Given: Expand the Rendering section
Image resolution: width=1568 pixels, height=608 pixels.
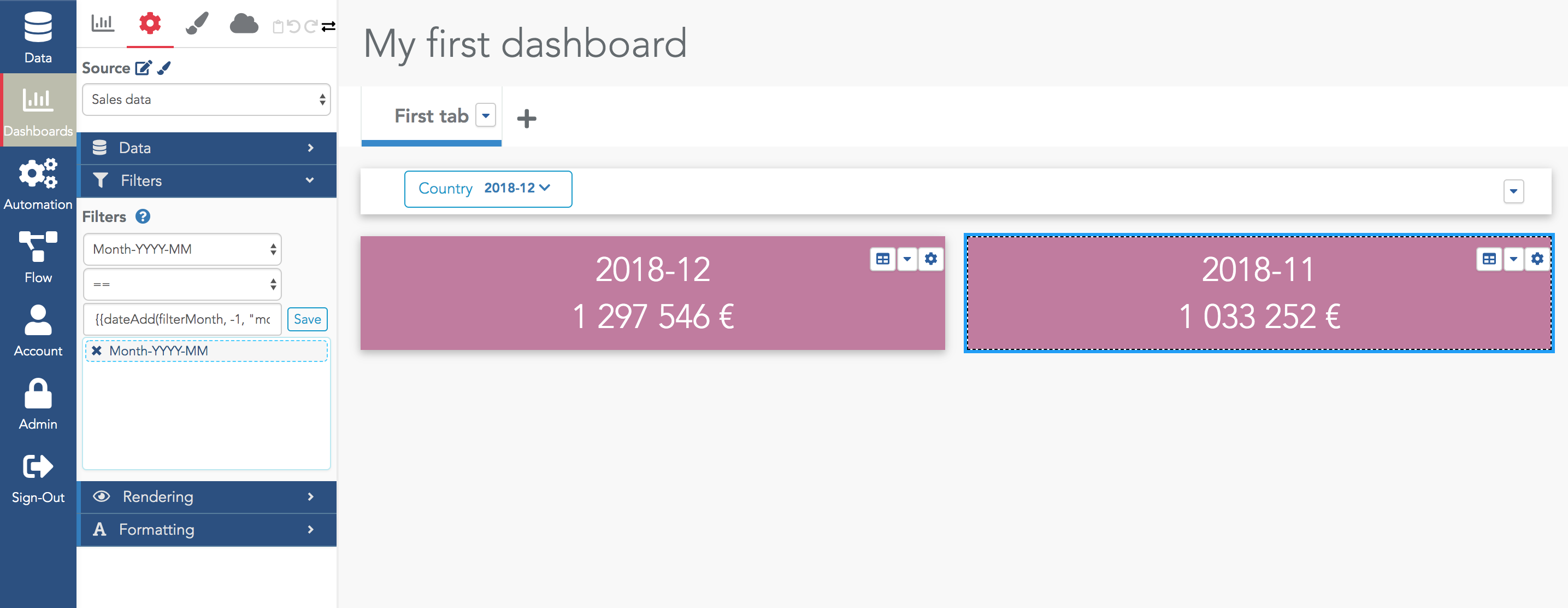Looking at the screenshot, I should [207, 496].
